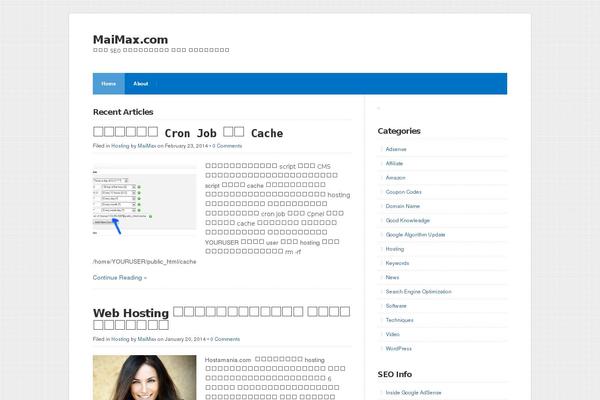Browse the Amazon category
This screenshot has height=400, width=600.
395,178
